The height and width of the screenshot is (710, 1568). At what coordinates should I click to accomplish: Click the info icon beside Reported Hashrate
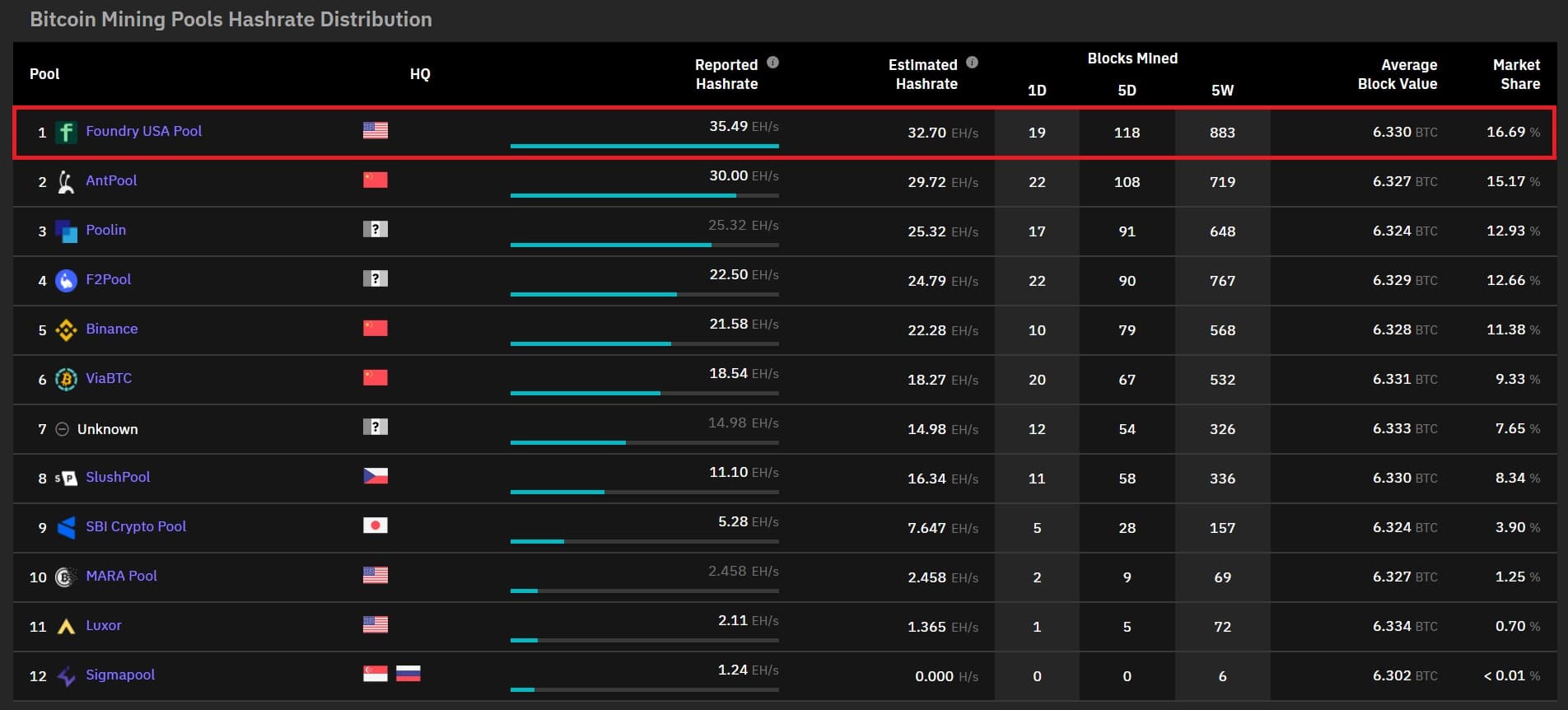click(x=772, y=63)
